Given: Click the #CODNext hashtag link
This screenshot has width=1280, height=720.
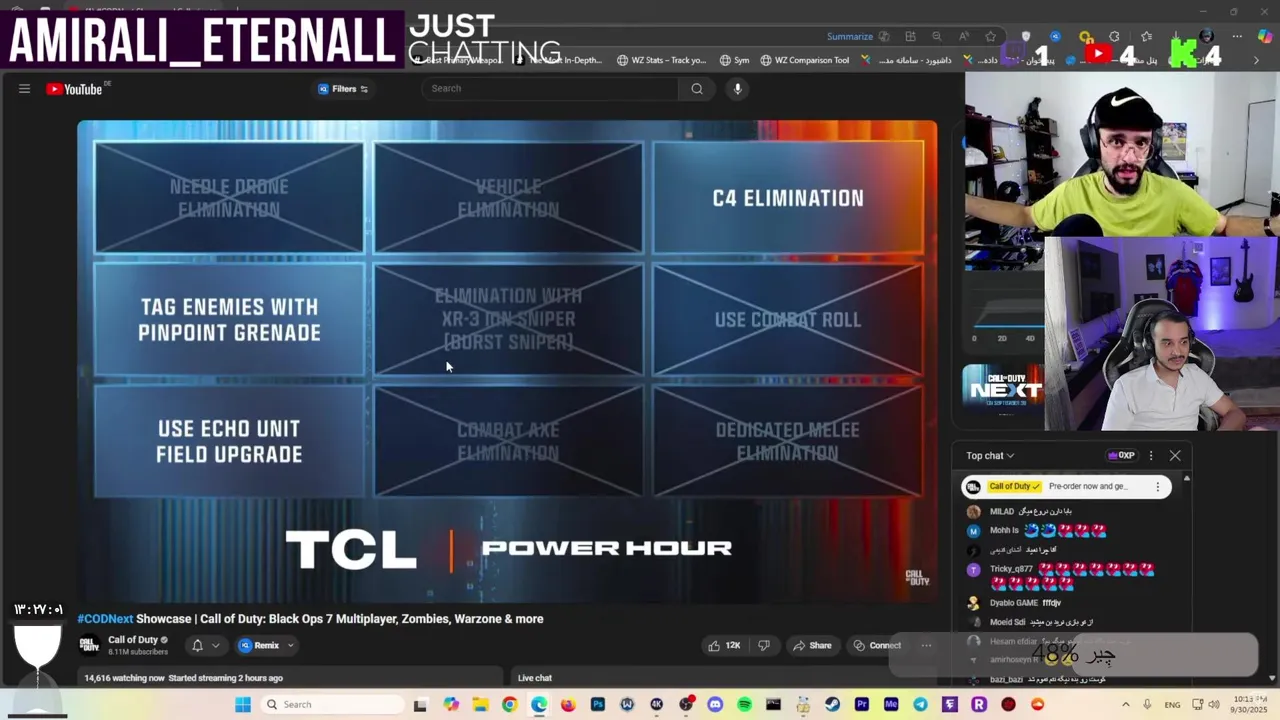Looking at the screenshot, I should coord(105,619).
